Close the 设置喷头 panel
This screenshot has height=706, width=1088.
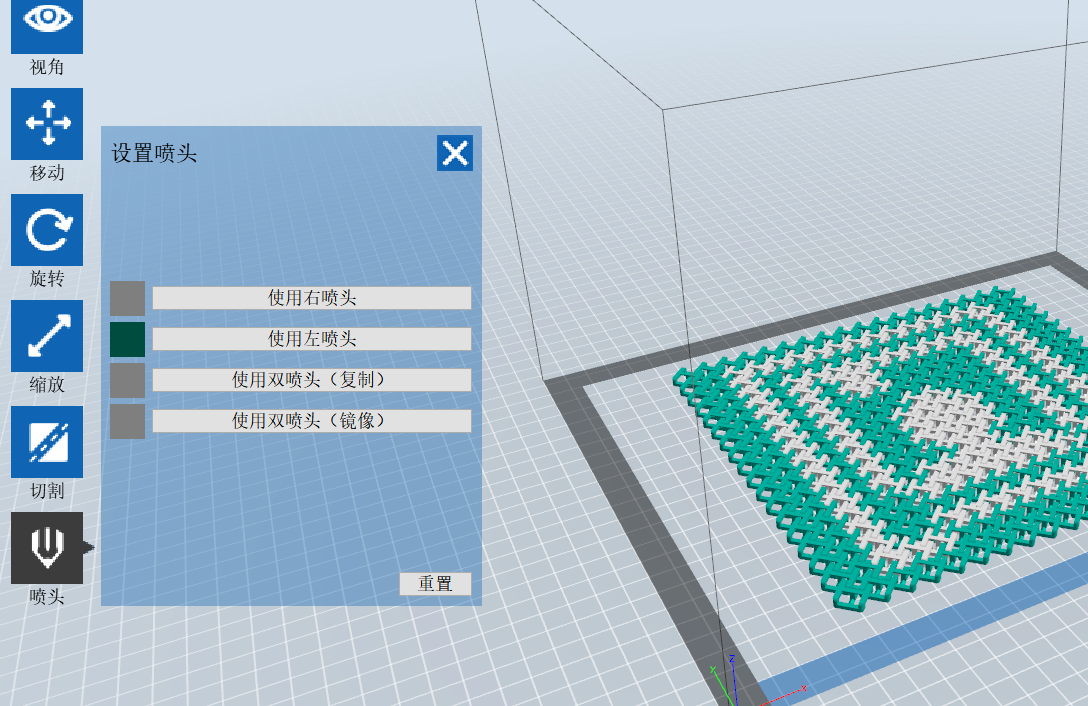pyautogui.click(x=455, y=153)
